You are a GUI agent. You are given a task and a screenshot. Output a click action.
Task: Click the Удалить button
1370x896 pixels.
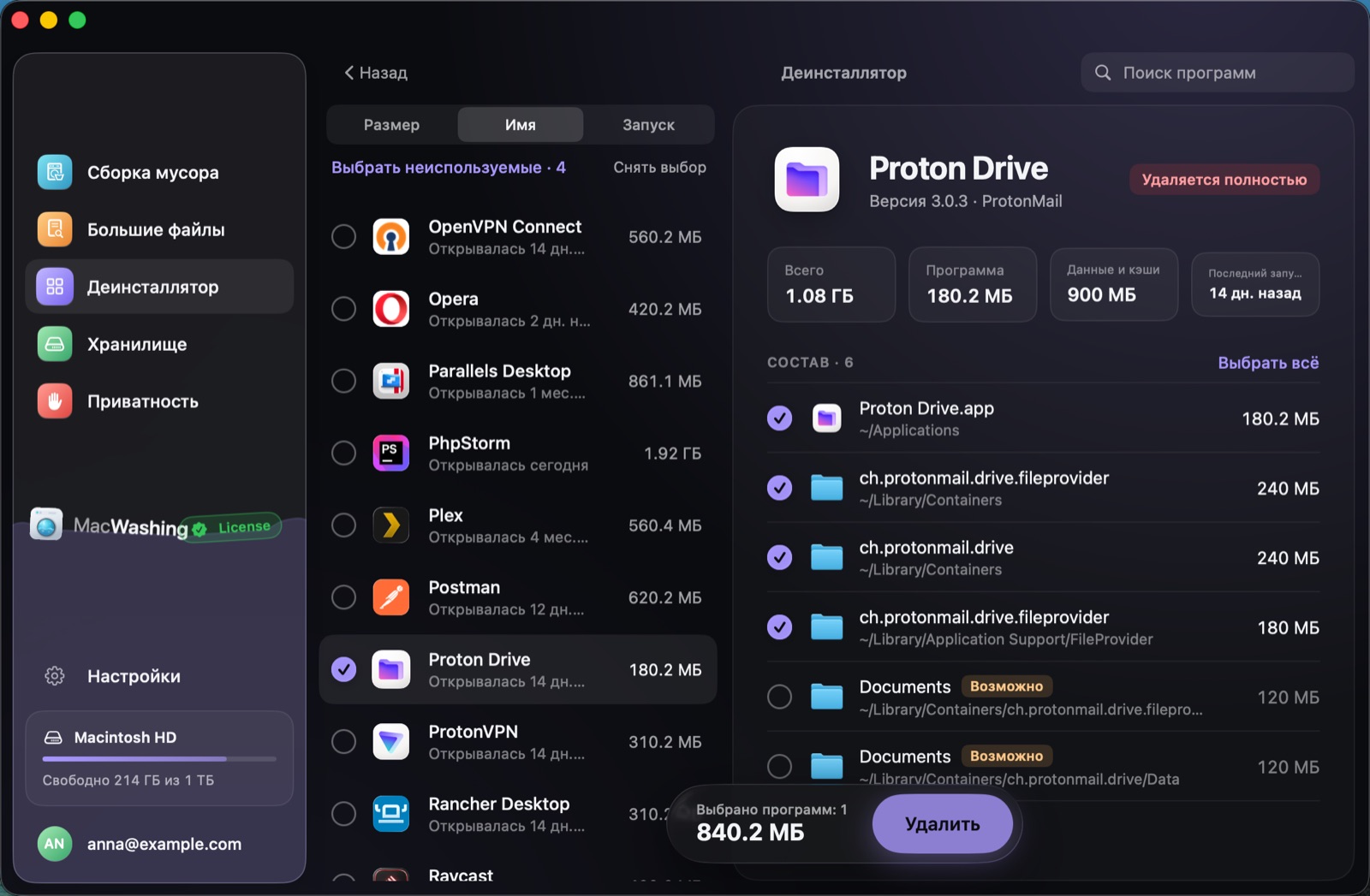pos(943,824)
